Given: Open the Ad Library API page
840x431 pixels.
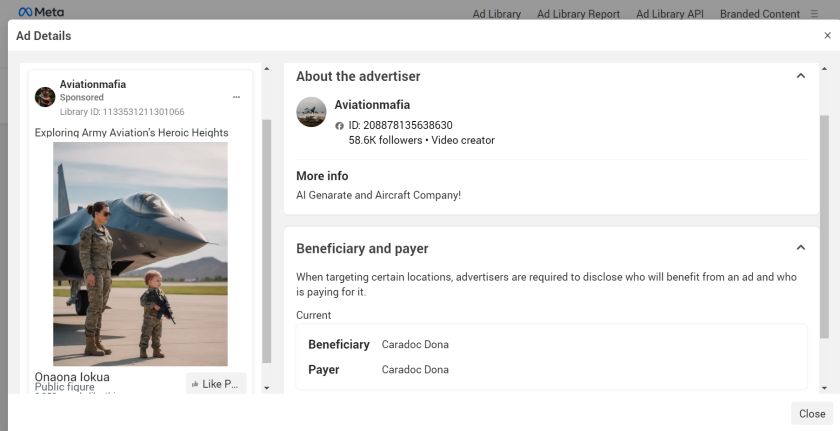Looking at the screenshot, I should point(670,14).
